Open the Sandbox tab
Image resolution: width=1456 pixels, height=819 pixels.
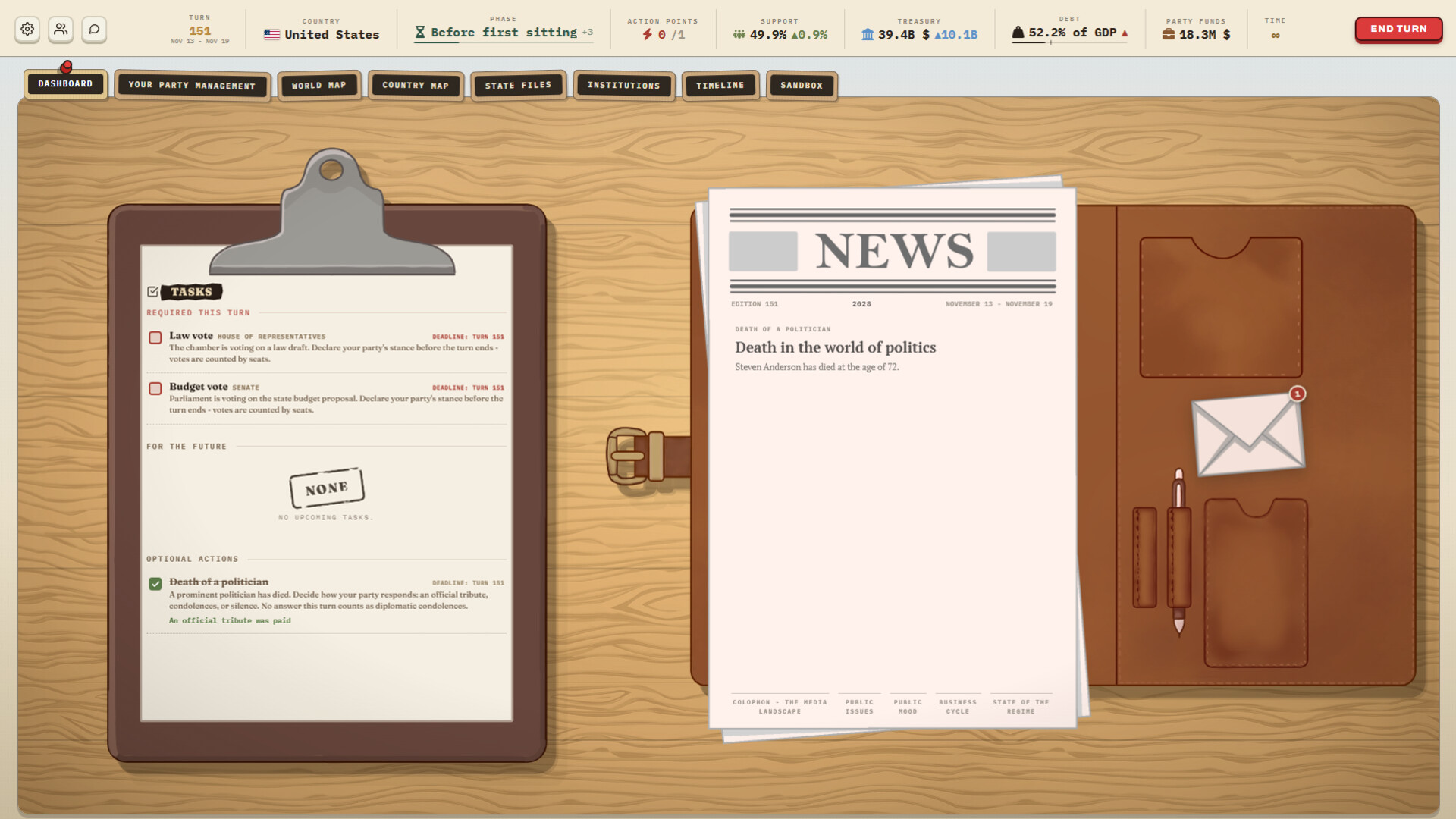click(802, 86)
